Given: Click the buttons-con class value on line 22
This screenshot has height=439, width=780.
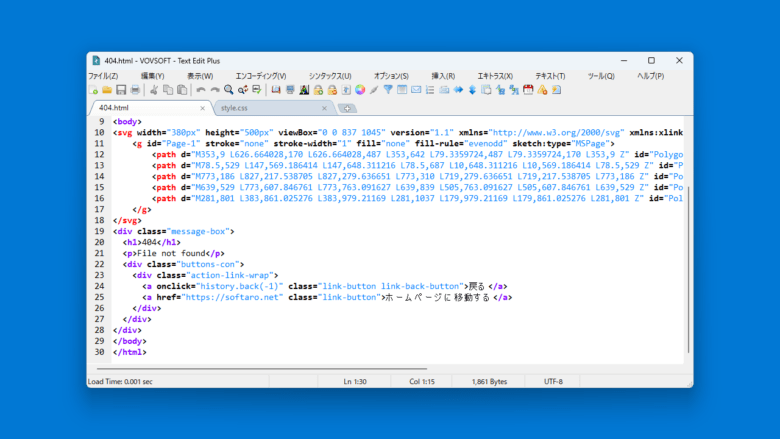Looking at the screenshot, I should 207,264.
